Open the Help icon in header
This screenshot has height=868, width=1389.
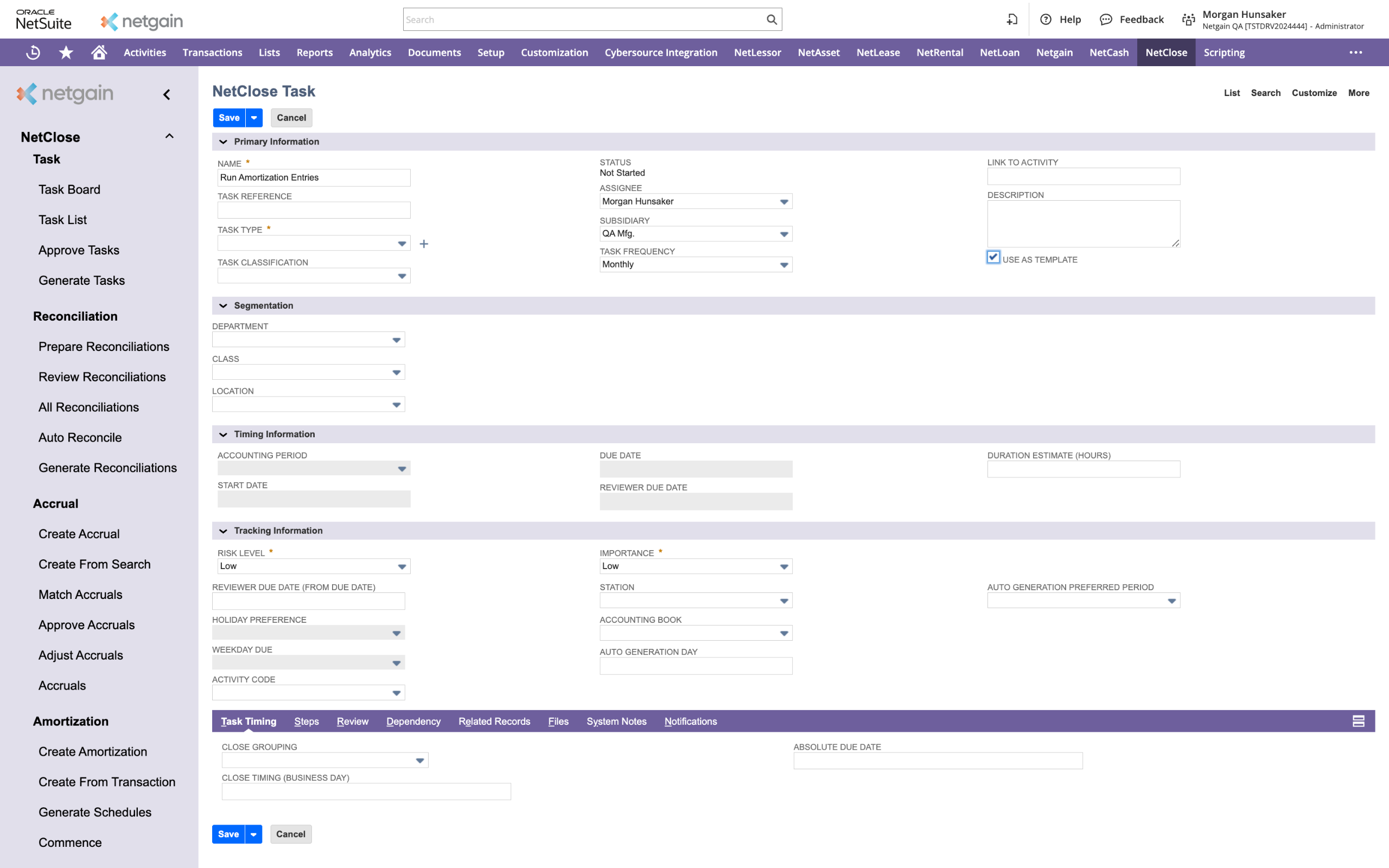click(x=1045, y=20)
